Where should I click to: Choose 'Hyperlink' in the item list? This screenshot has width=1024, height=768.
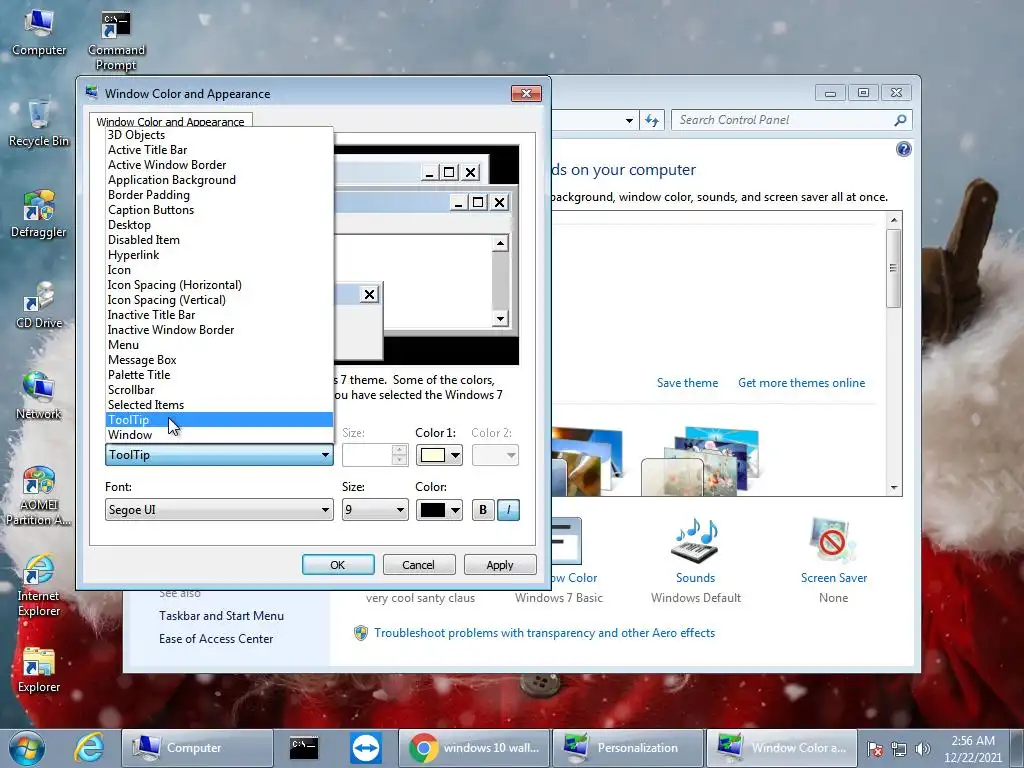(219, 255)
